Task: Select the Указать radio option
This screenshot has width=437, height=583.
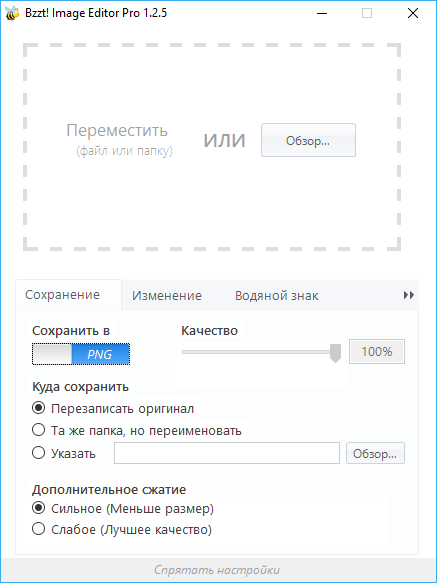Action: click(x=64, y=453)
